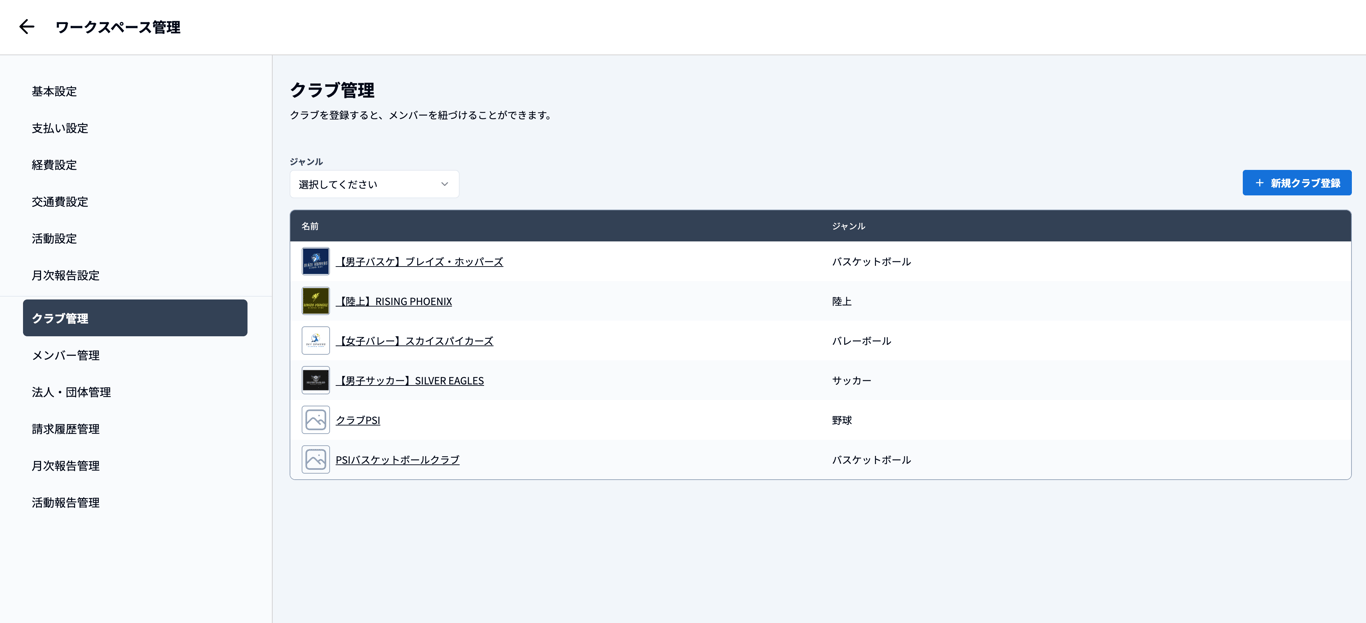Open メンバー管理 in the sidebar
Viewport: 1366px width, 623px height.
click(x=66, y=355)
